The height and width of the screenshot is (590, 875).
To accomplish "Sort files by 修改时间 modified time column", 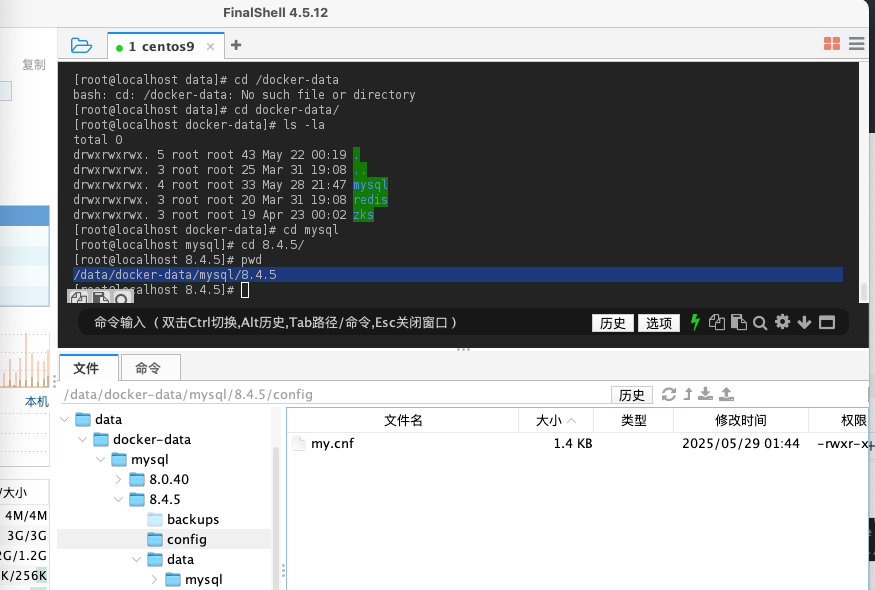I will click(741, 420).
